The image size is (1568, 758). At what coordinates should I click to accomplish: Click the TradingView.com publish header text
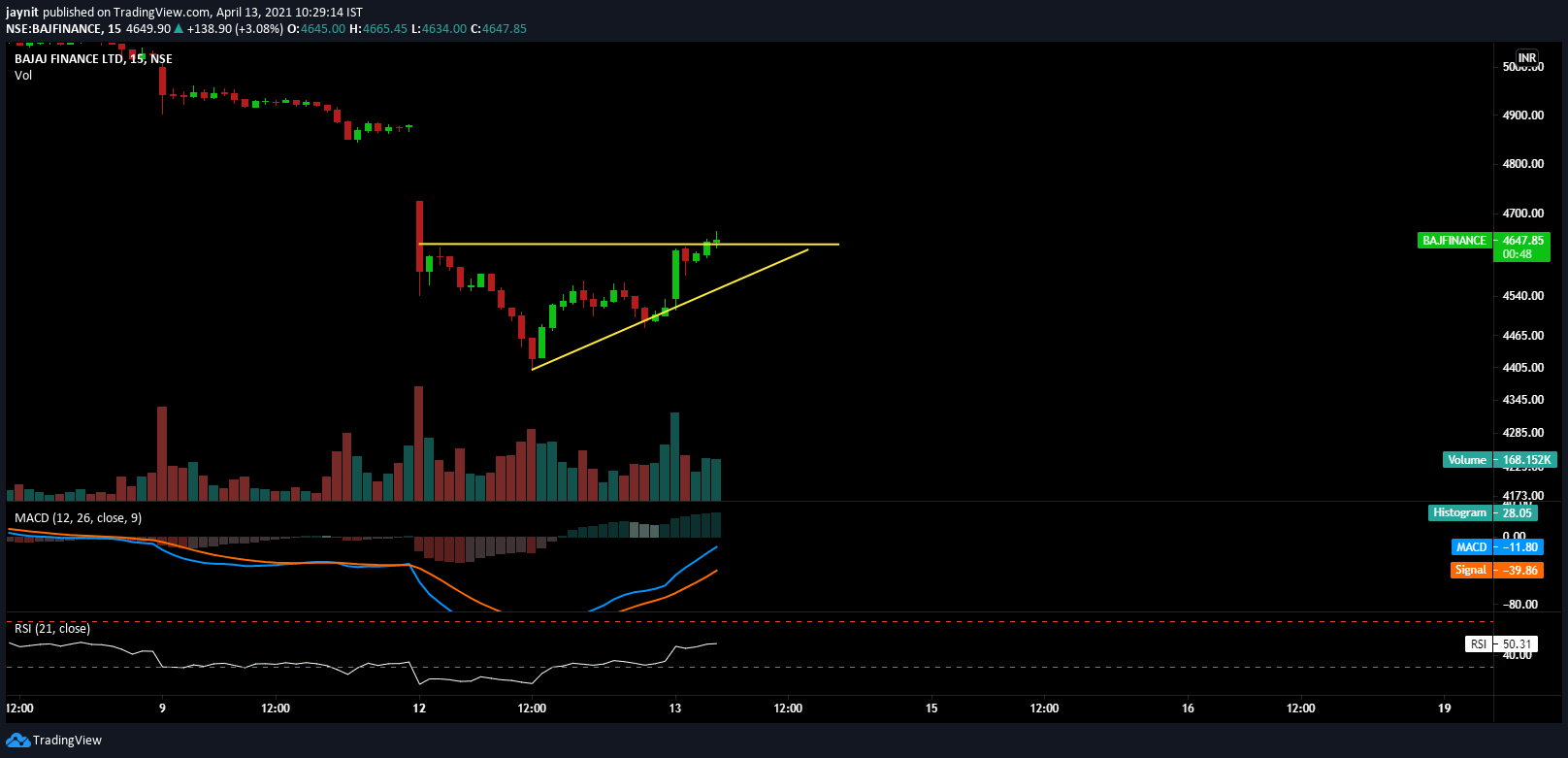(x=183, y=13)
